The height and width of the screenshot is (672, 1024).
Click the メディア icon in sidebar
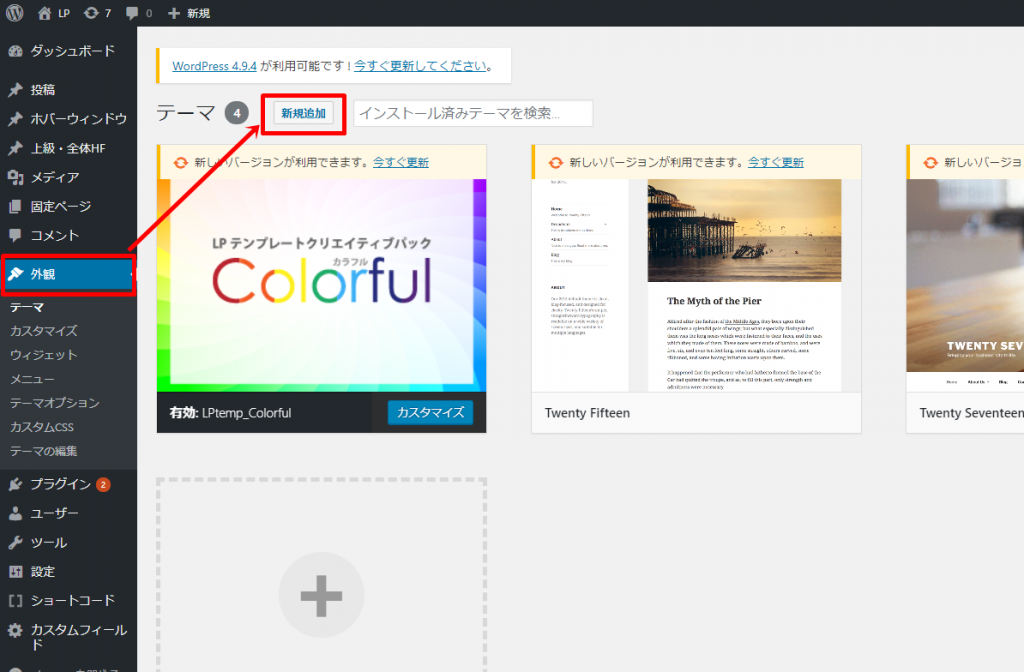click(16, 177)
